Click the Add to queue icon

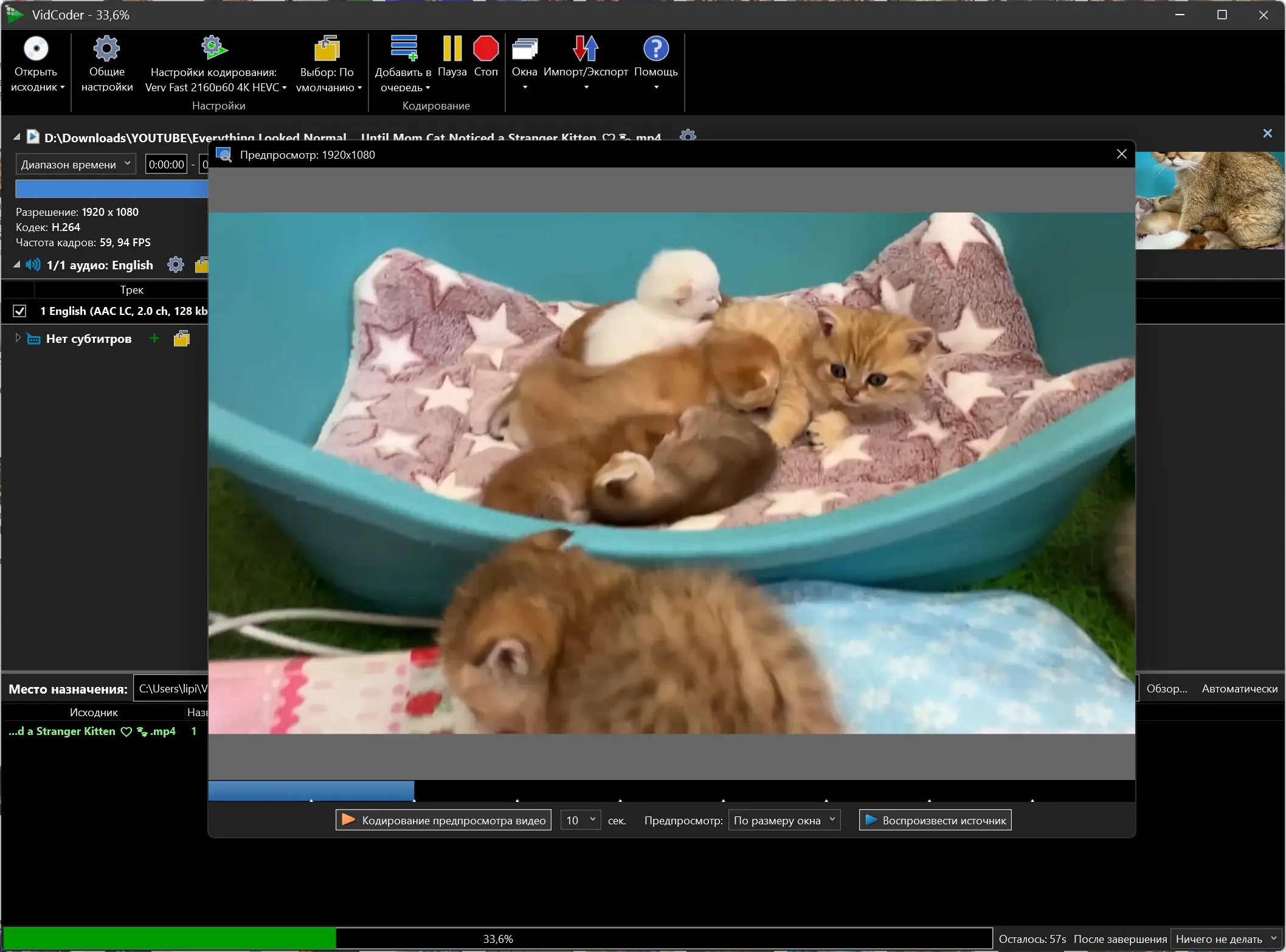(403, 49)
